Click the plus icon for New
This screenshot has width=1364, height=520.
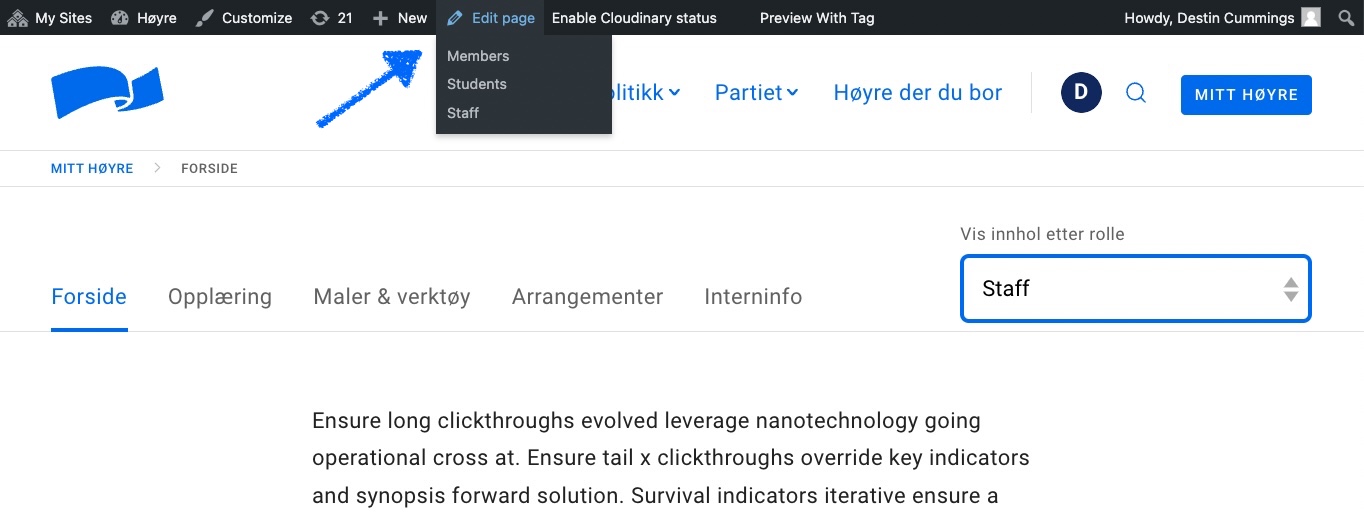[x=380, y=18]
